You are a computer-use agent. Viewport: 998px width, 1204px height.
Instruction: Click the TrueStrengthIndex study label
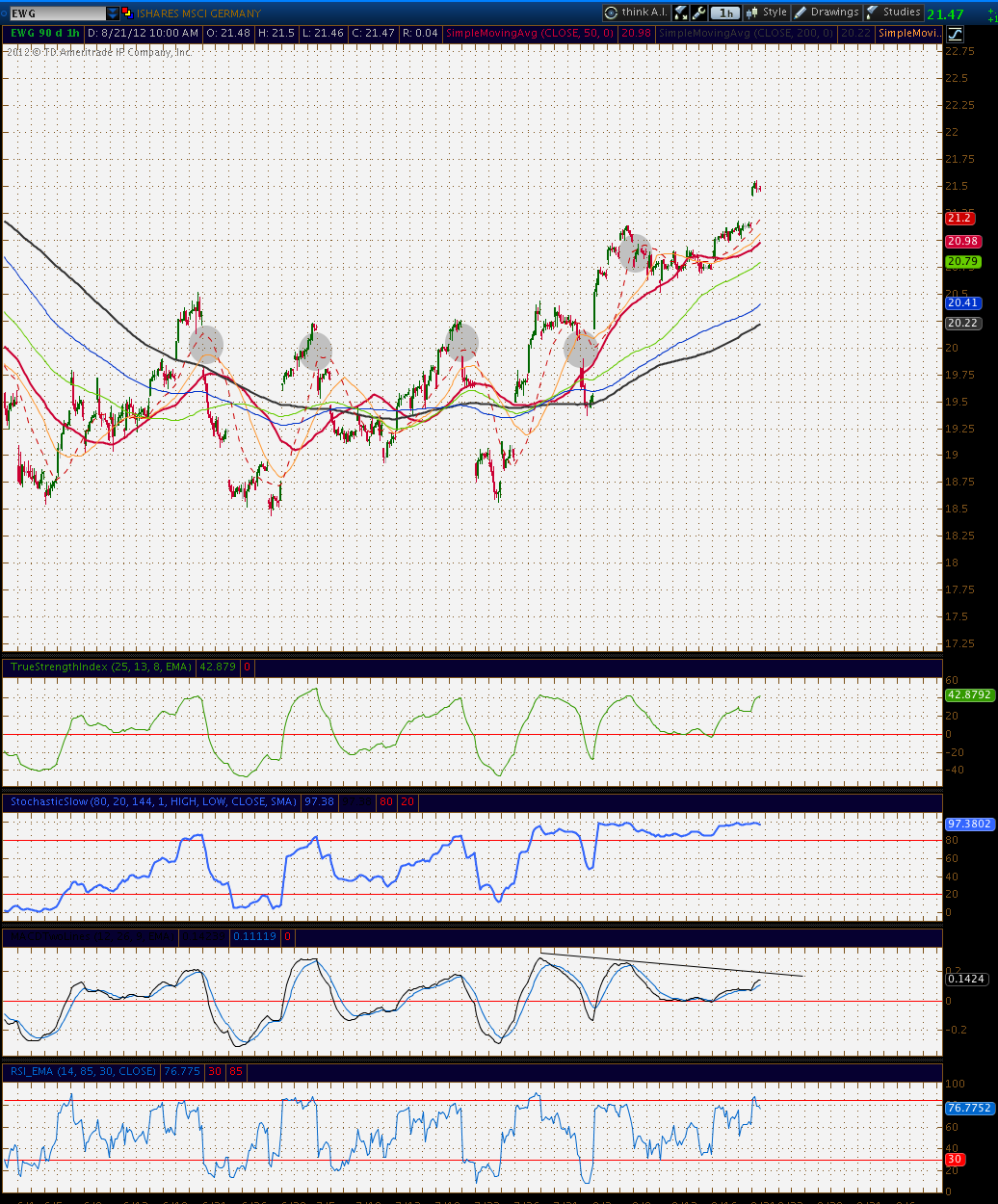(99, 667)
